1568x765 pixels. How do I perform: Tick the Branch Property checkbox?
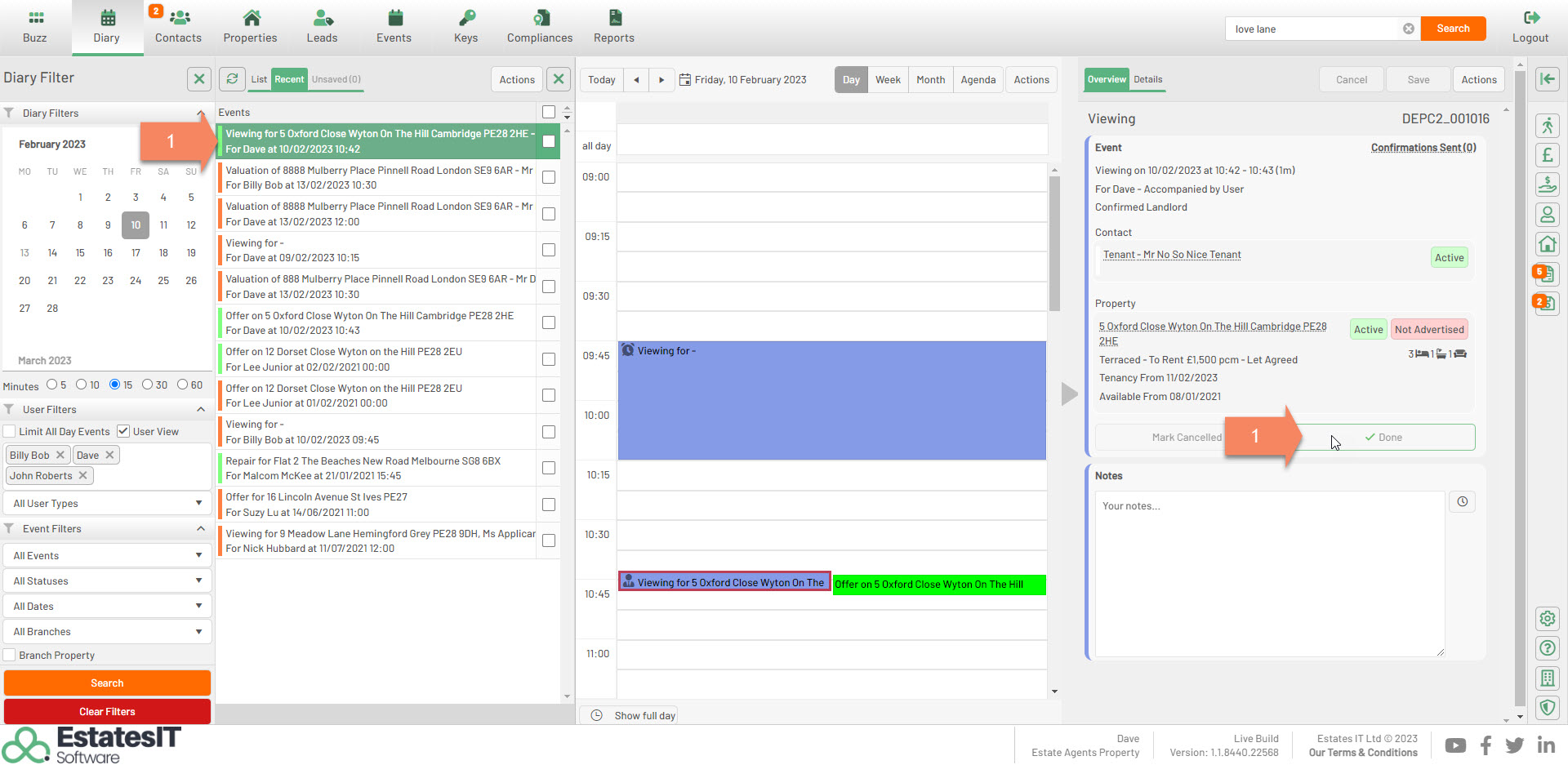pos(10,656)
